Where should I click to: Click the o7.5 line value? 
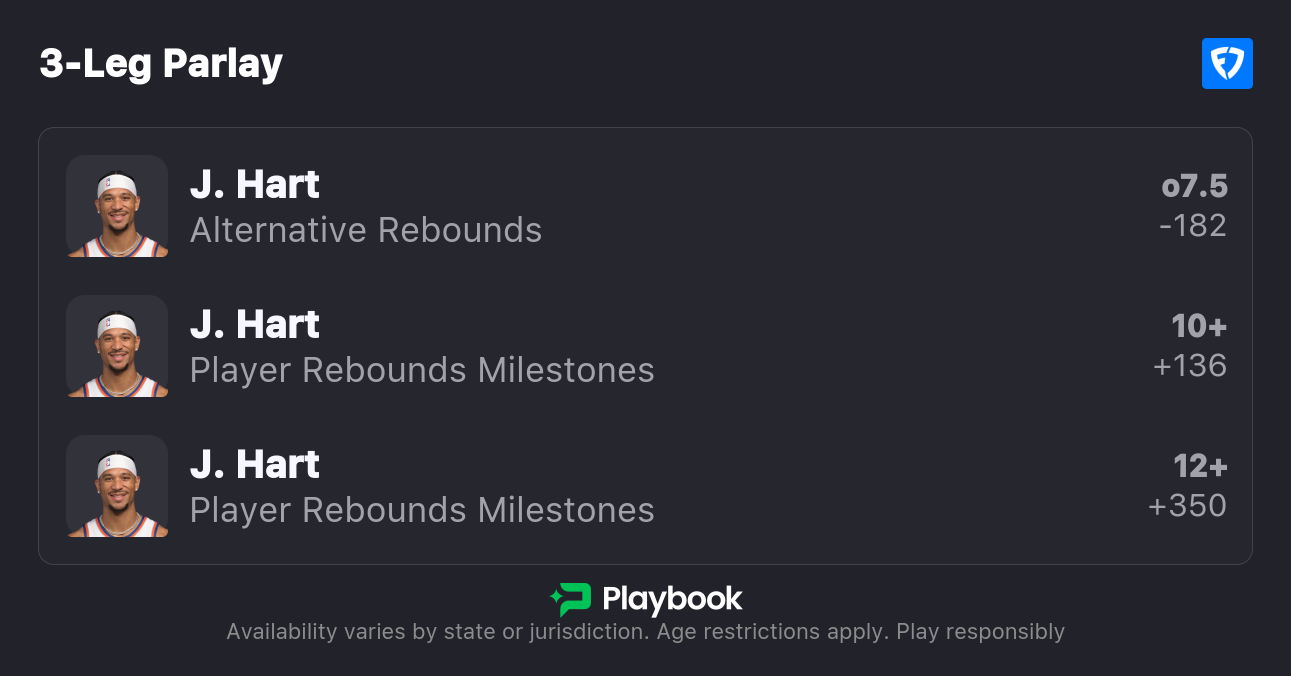pyautogui.click(x=1194, y=186)
